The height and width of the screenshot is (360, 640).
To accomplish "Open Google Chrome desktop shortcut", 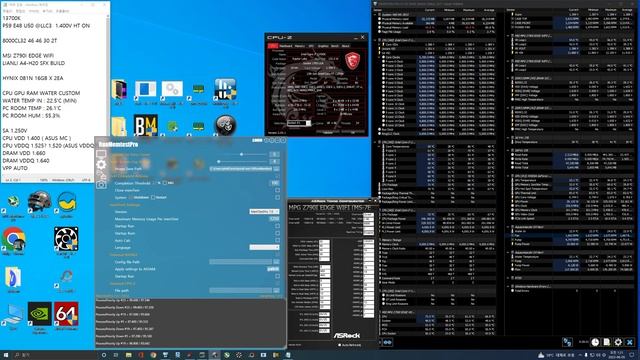I will click(x=13, y=239).
